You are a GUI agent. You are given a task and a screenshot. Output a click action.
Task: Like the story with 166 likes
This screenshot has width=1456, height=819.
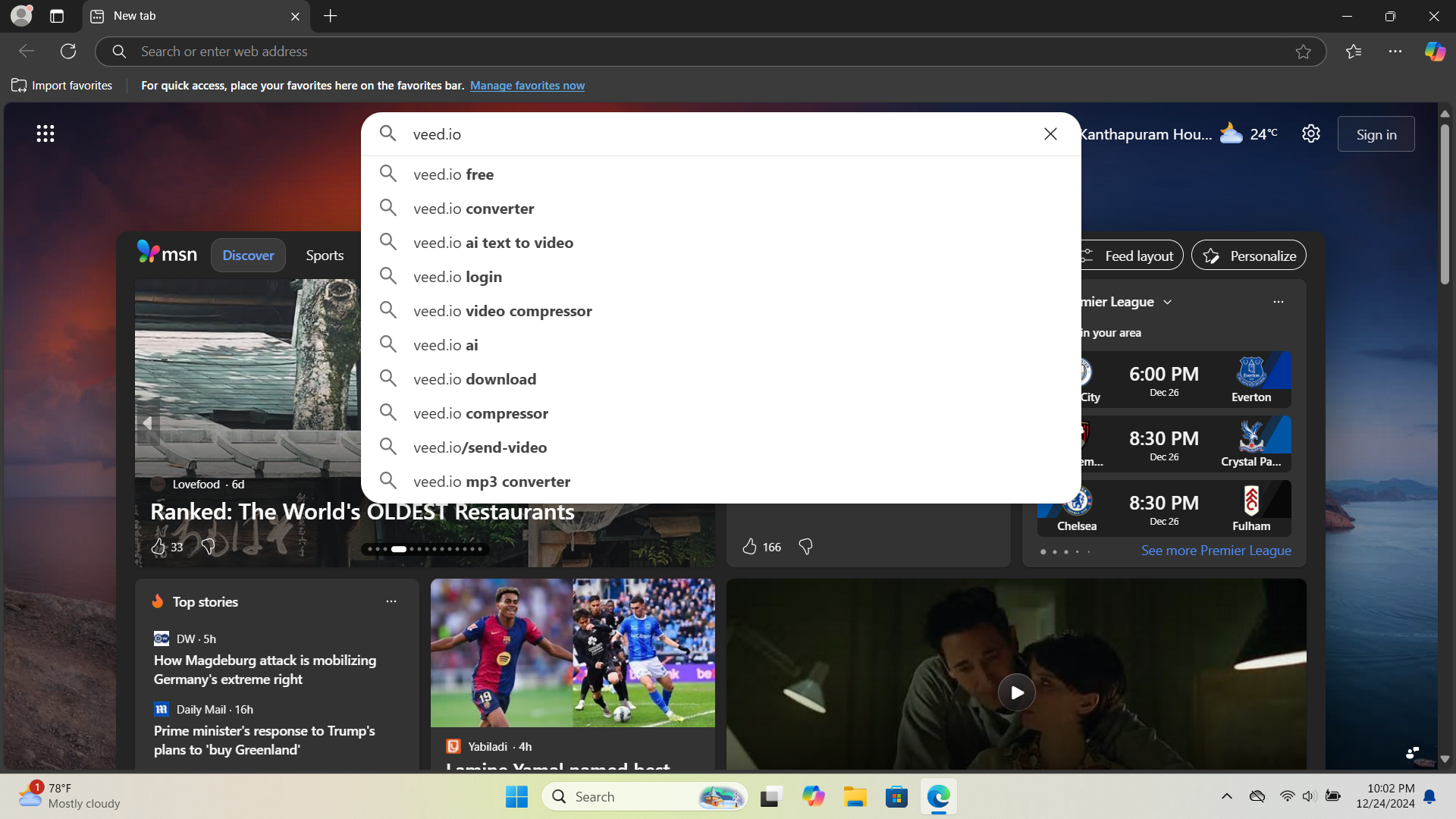(x=749, y=547)
